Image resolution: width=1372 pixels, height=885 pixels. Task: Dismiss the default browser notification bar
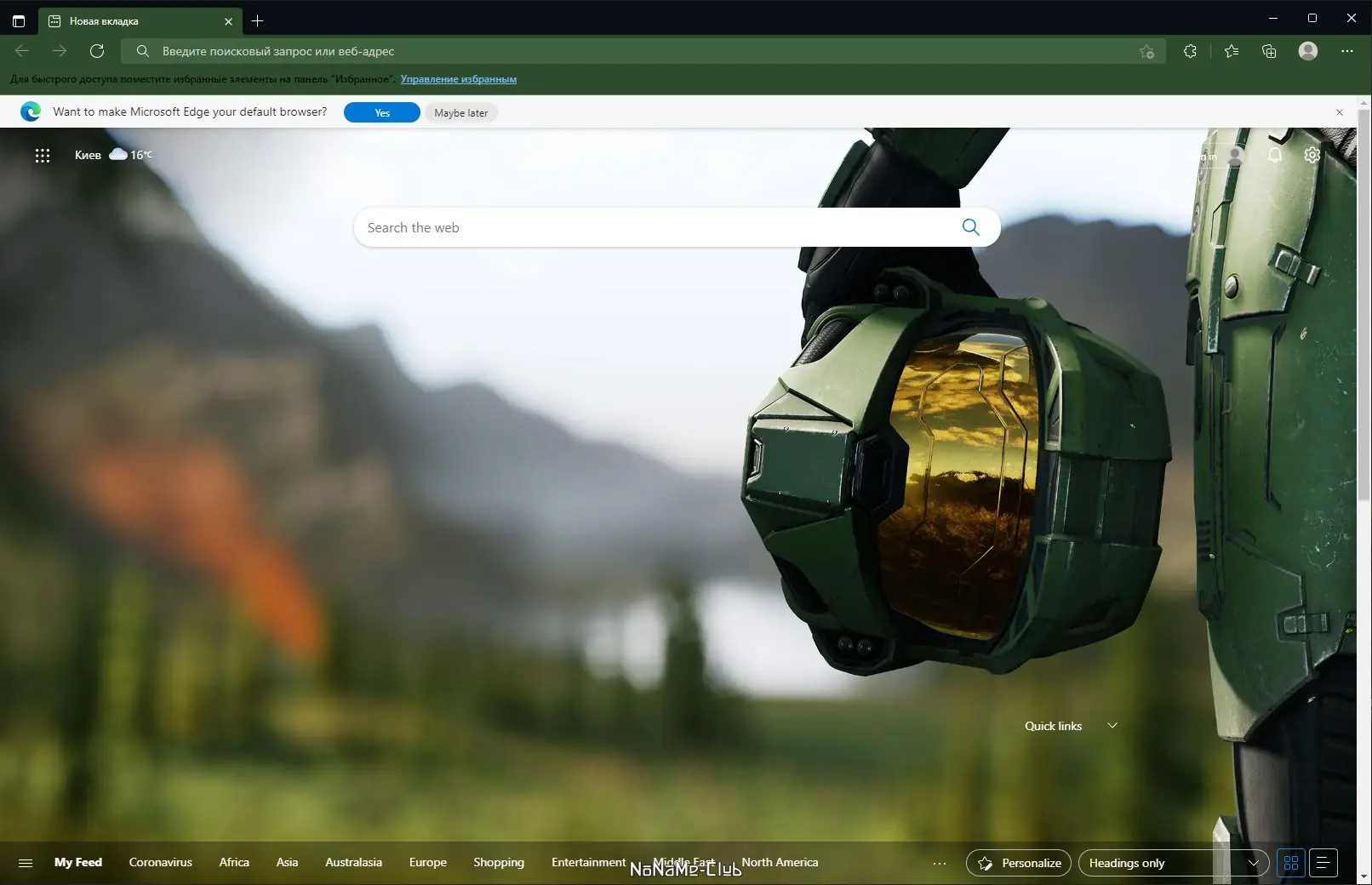[1340, 112]
